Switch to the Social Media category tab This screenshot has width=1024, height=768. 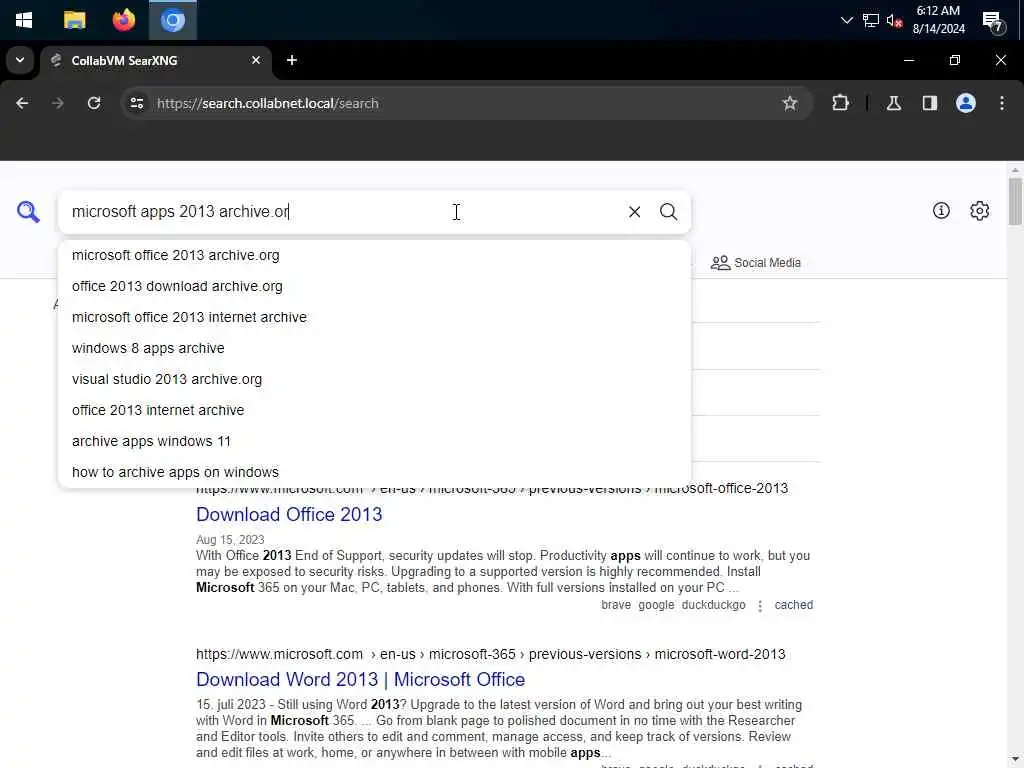coord(756,263)
